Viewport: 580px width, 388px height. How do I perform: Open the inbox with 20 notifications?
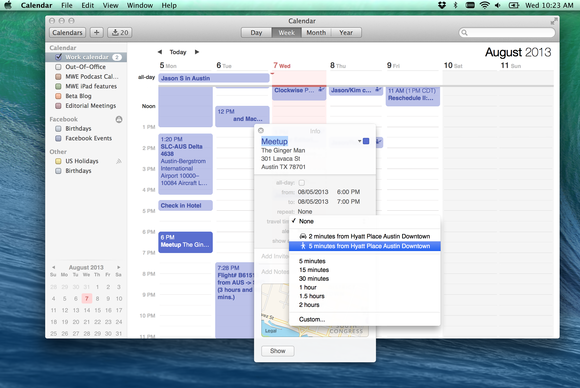click(x=120, y=33)
